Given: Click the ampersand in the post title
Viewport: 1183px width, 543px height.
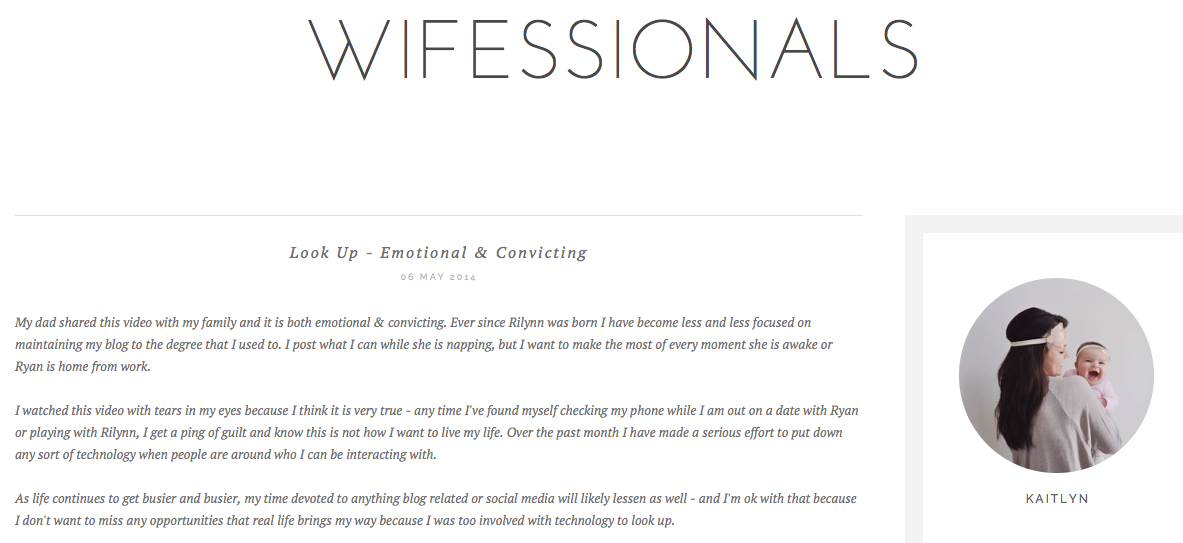Looking at the screenshot, I should pyautogui.click(x=481, y=253).
